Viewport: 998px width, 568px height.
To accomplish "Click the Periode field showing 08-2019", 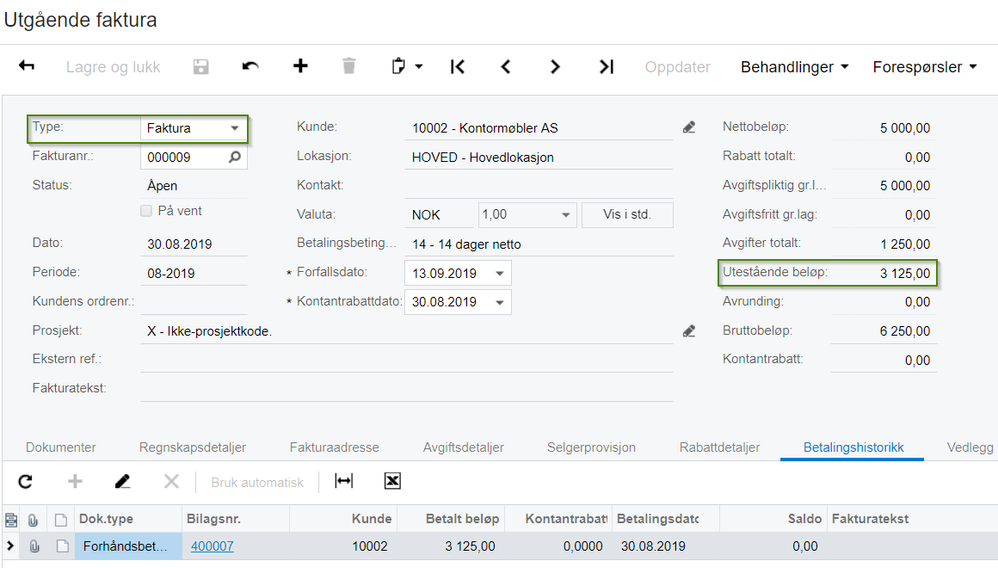I will (193, 273).
